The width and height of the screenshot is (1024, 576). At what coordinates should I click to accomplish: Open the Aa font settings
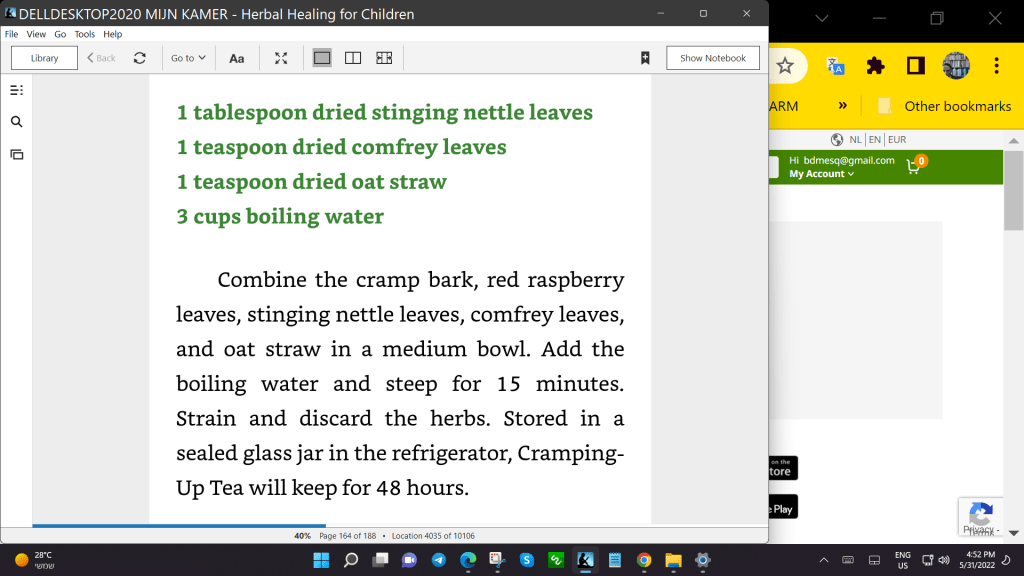pyautogui.click(x=237, y=58)
